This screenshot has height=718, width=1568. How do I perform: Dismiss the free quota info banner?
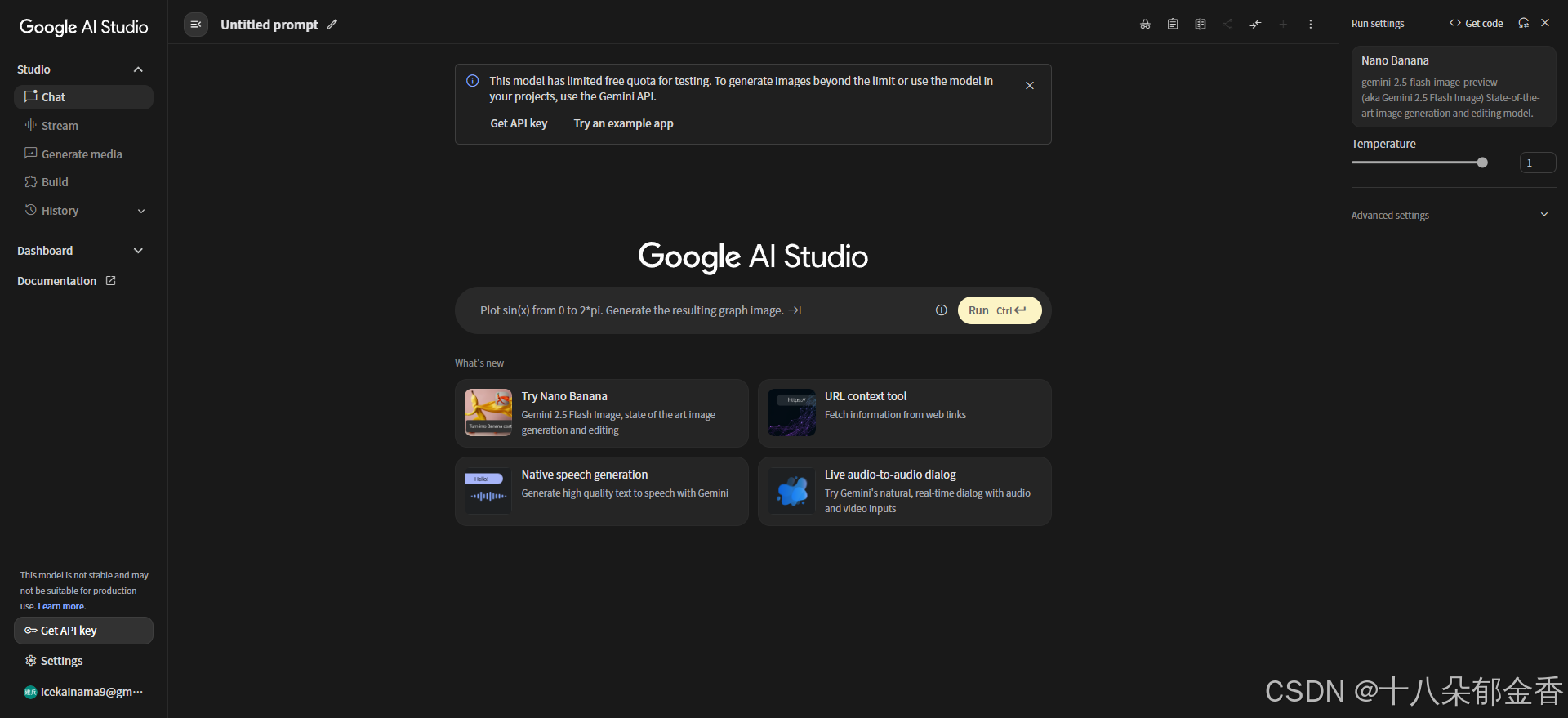[x=1030, y=86]
